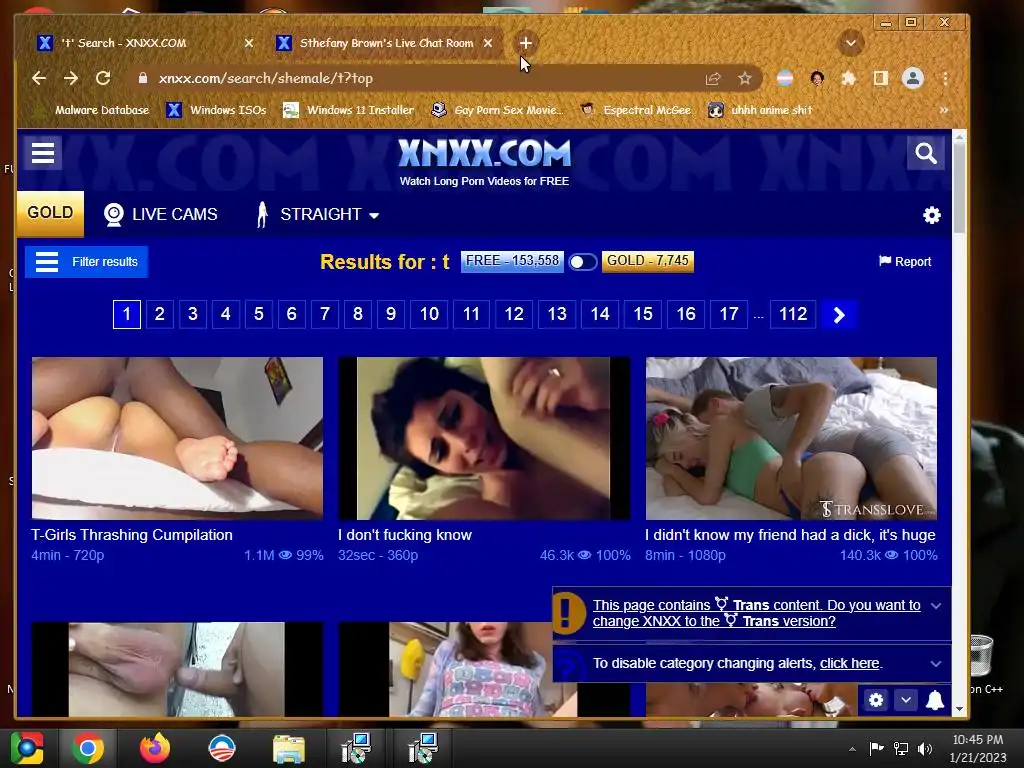Click the down chevron beside the bell
Image resolution: width=1024 pixels, height=768 pixels.
tap(906, 700)
